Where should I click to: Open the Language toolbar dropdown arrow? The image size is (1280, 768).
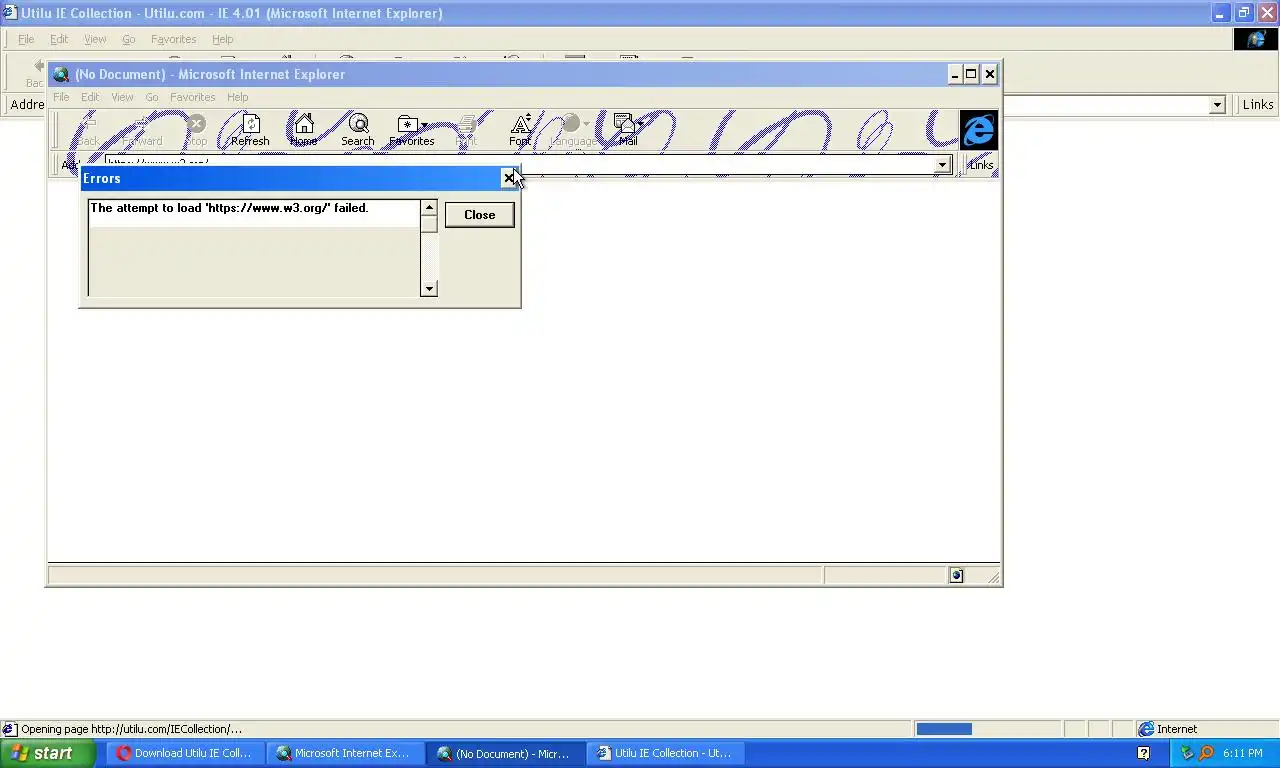point(587,125)
